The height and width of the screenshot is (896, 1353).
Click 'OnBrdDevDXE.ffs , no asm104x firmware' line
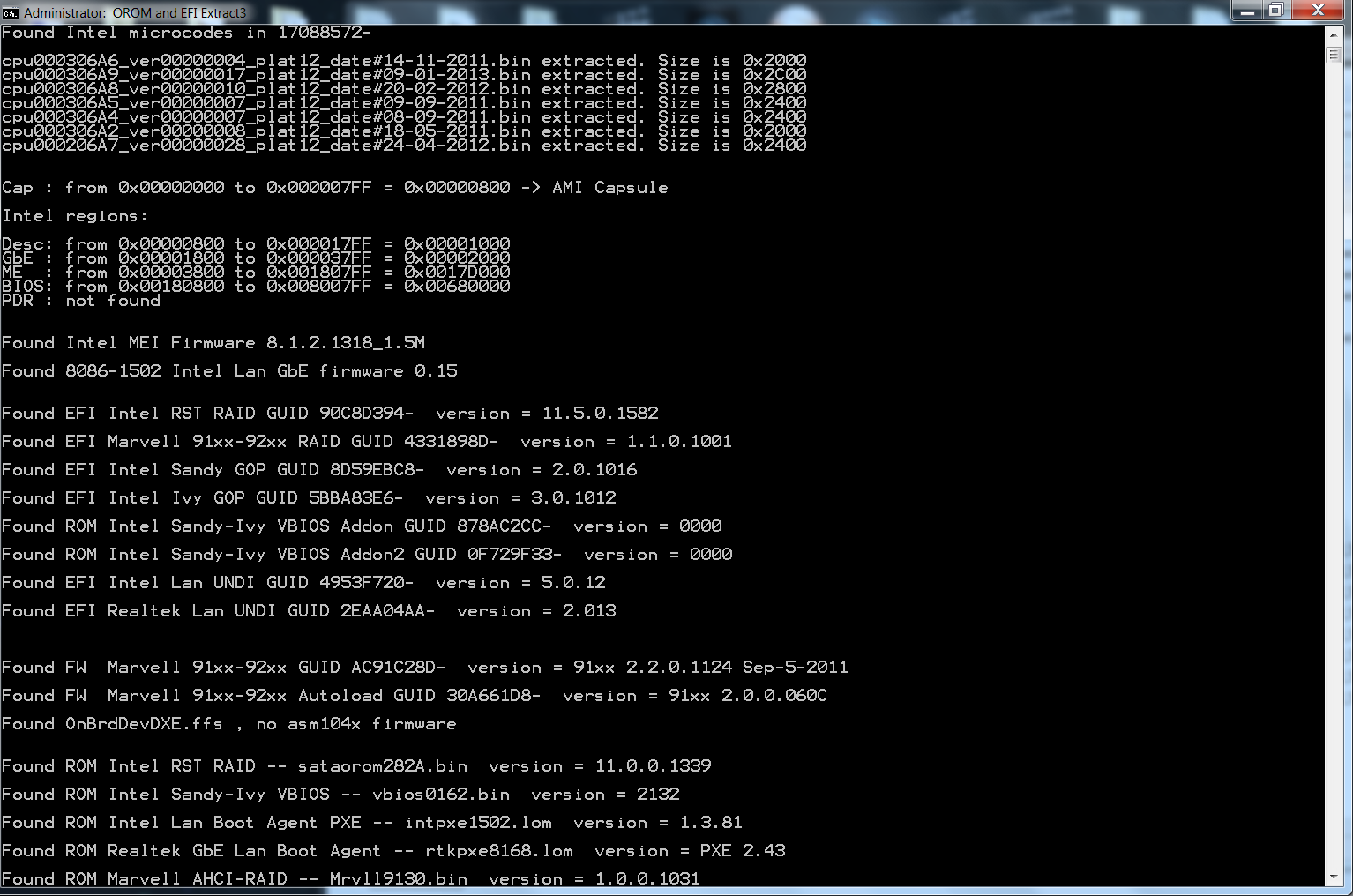(x=229, y=724)
